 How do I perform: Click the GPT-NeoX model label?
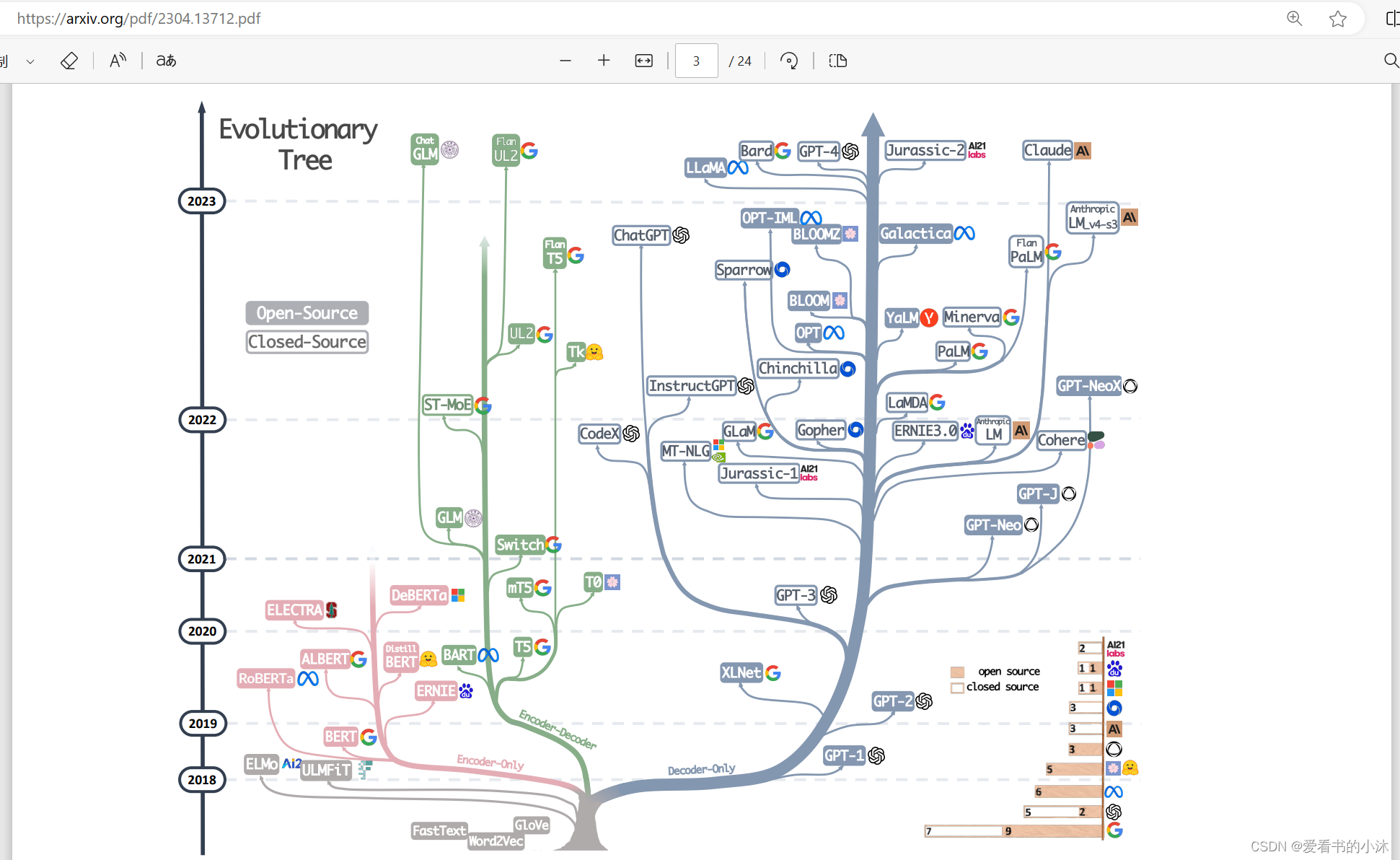pos(1089,386)
